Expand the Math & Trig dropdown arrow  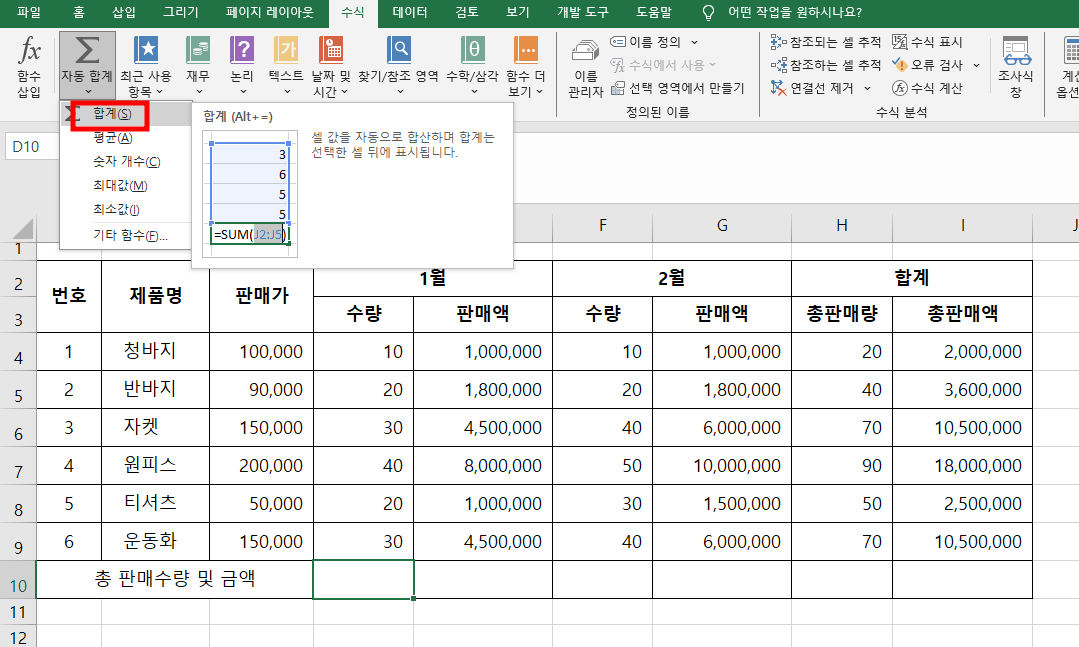(473, 92)
